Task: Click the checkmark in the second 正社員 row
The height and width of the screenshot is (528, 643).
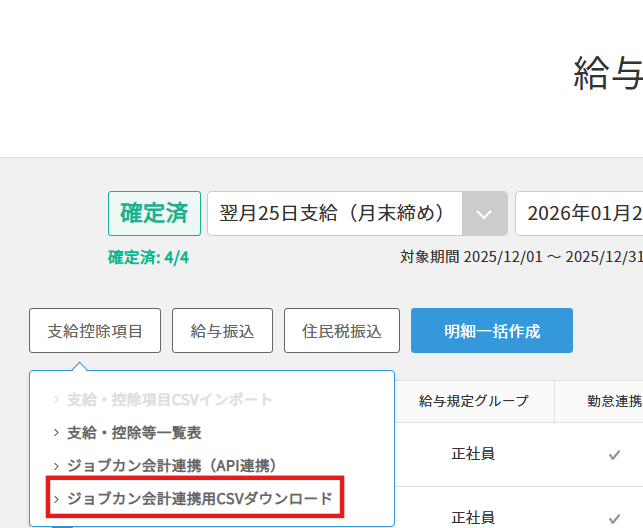Action: tap(614, 519)
